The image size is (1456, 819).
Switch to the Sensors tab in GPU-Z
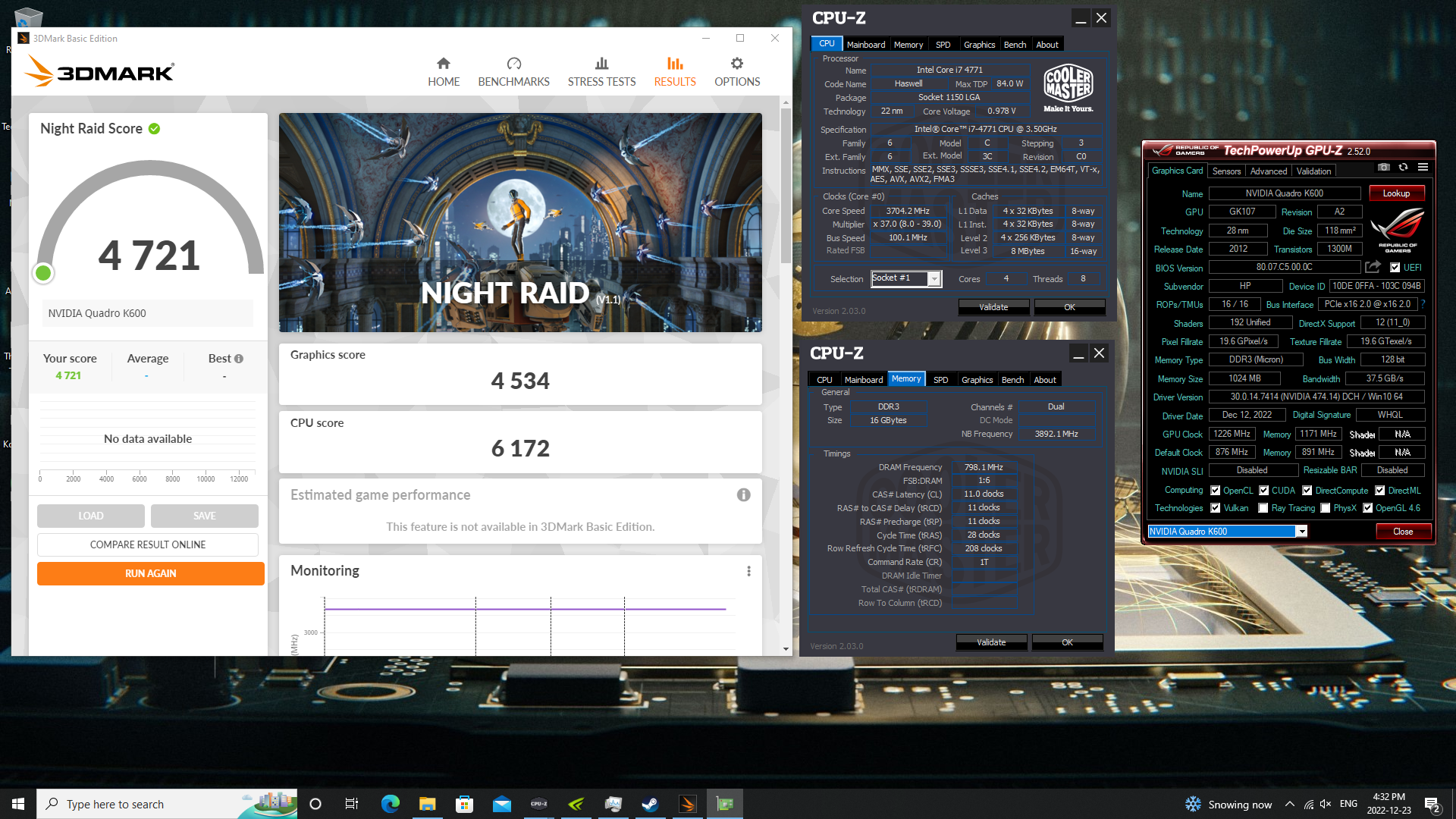1226,171
